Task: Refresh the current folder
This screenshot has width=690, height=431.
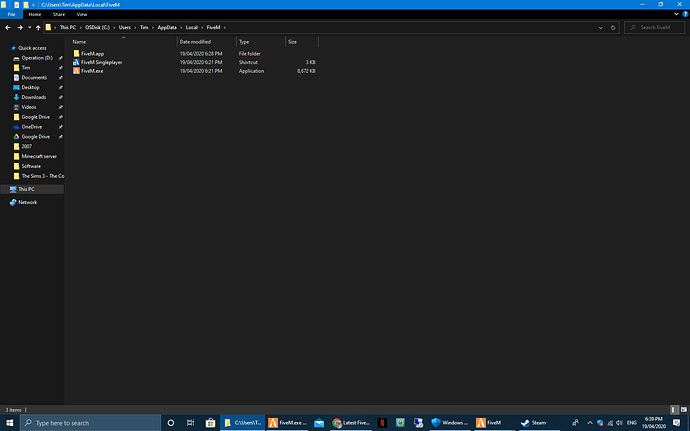Action: point(613,27)
